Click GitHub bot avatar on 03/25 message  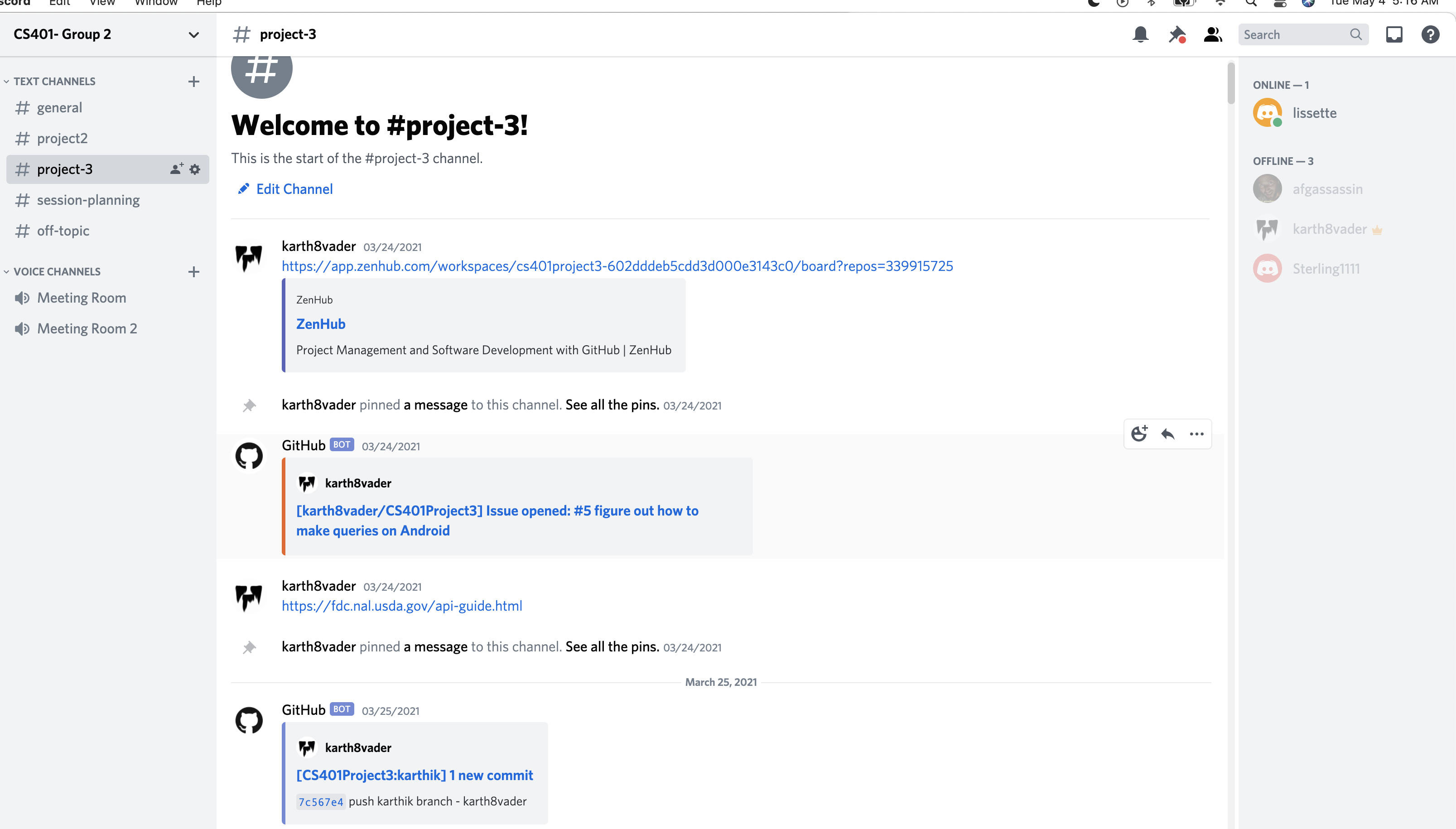249,721
